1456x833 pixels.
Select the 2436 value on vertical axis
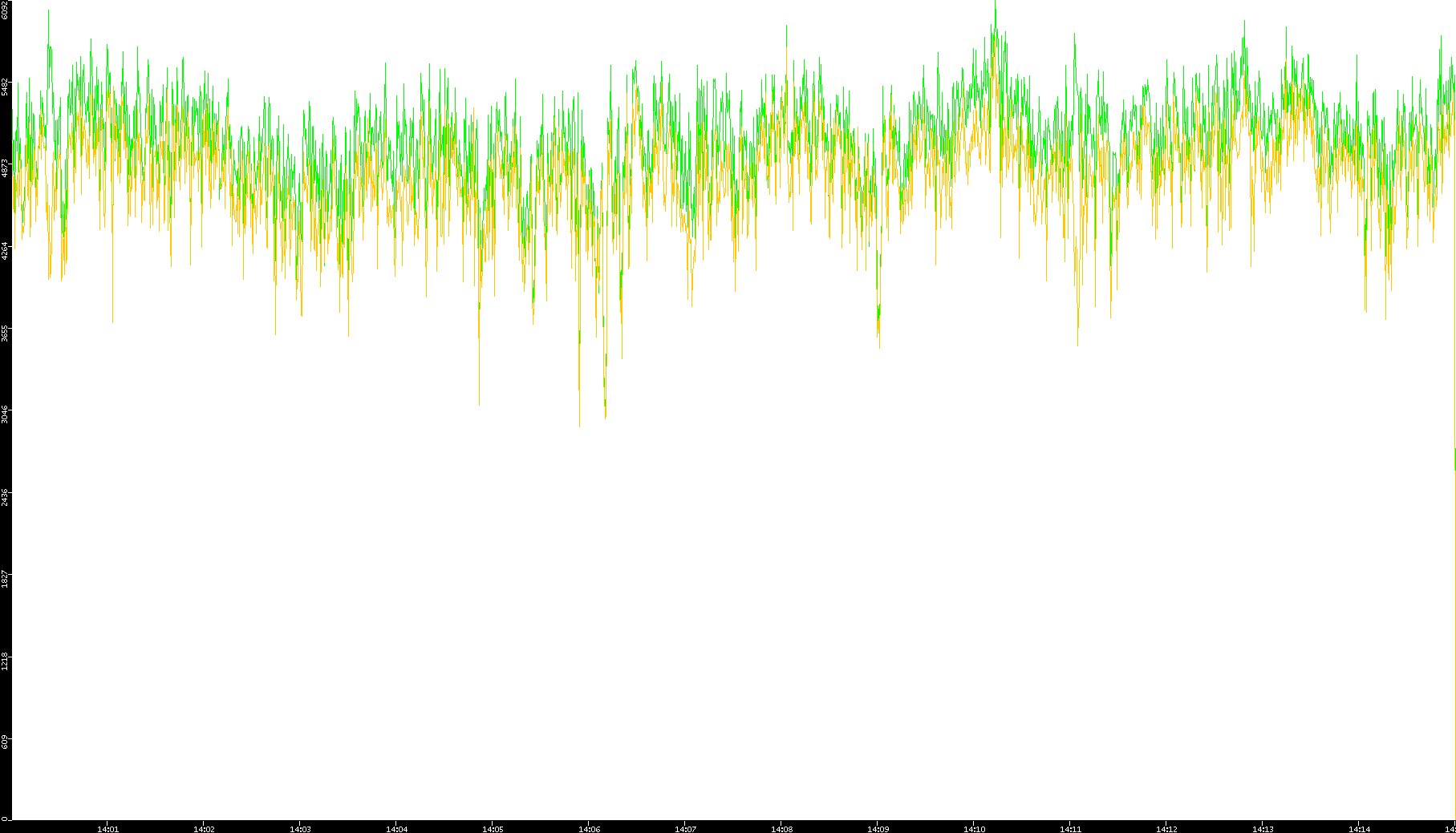[x=5, y=496]
